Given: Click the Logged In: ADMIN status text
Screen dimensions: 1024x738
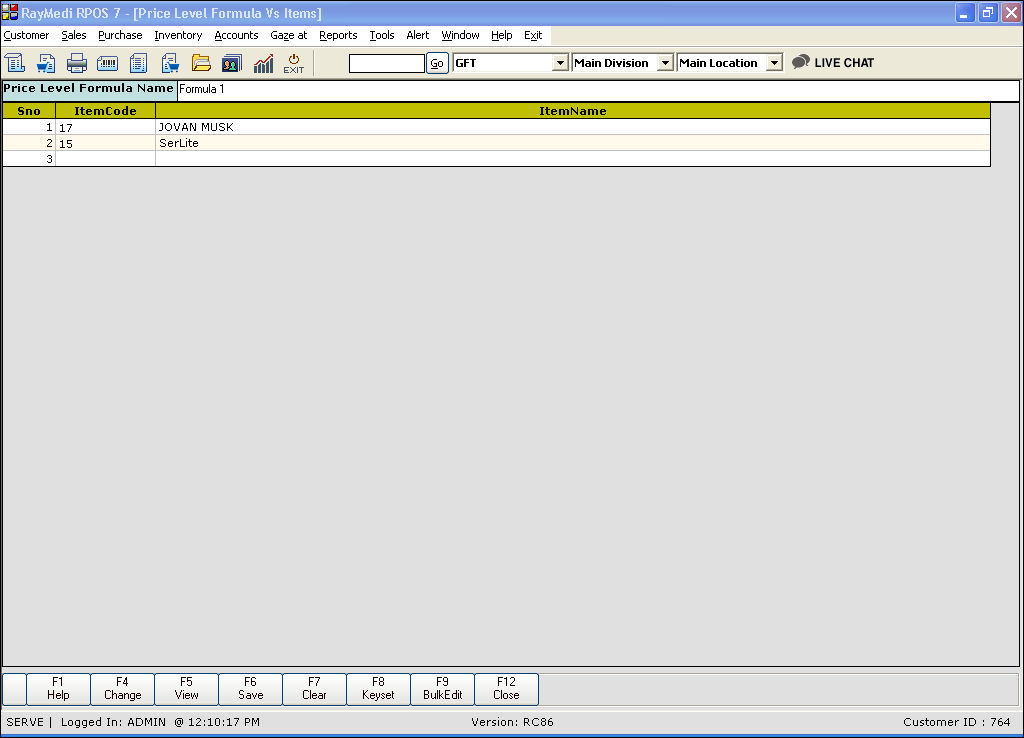Looking at the screenshot, I should (x=113, y=722).
